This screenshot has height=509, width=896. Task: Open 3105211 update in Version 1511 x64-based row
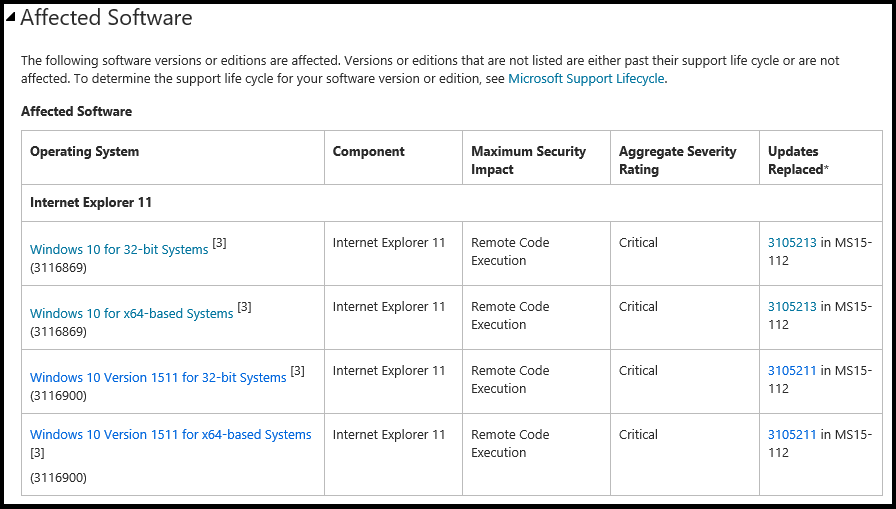tap(792, 434)
